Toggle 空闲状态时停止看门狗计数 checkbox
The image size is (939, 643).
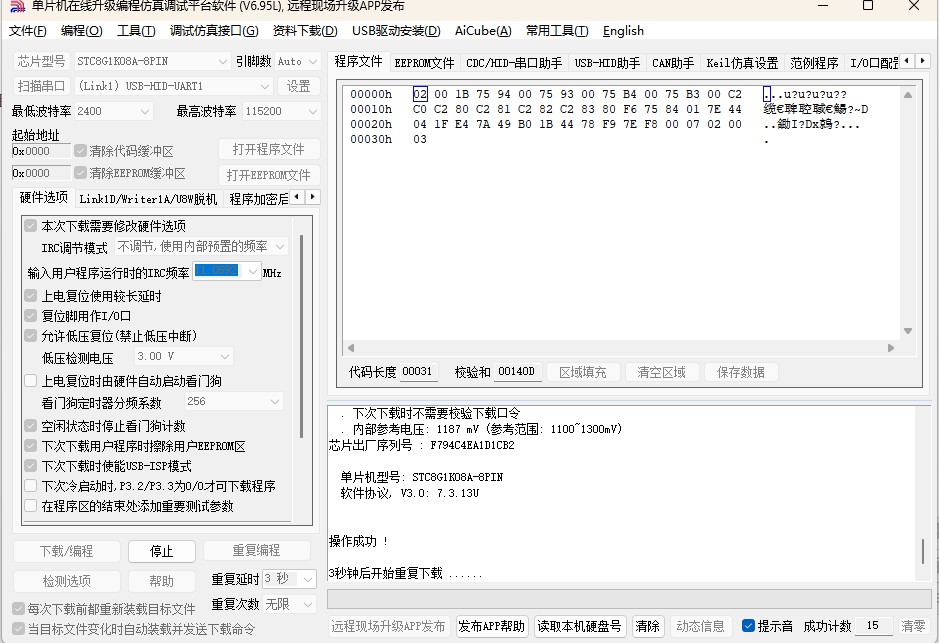click(x=31, y=426)
